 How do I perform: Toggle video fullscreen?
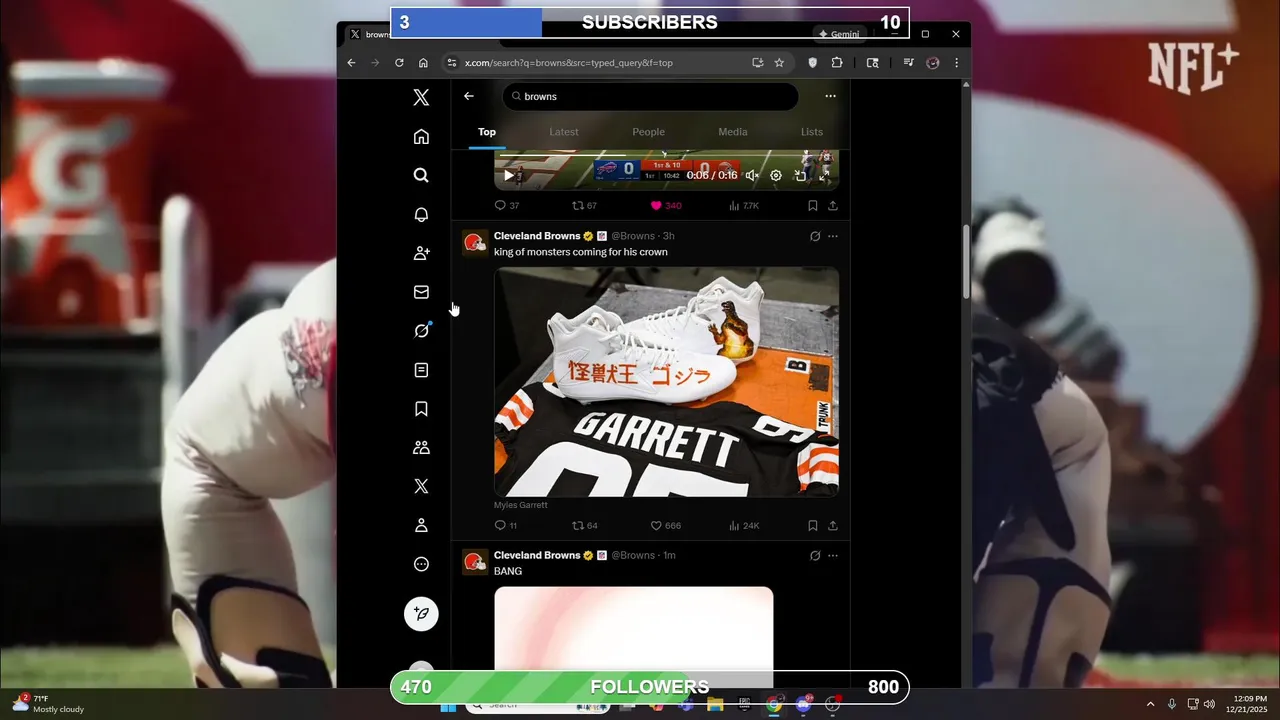click(824, 175)
